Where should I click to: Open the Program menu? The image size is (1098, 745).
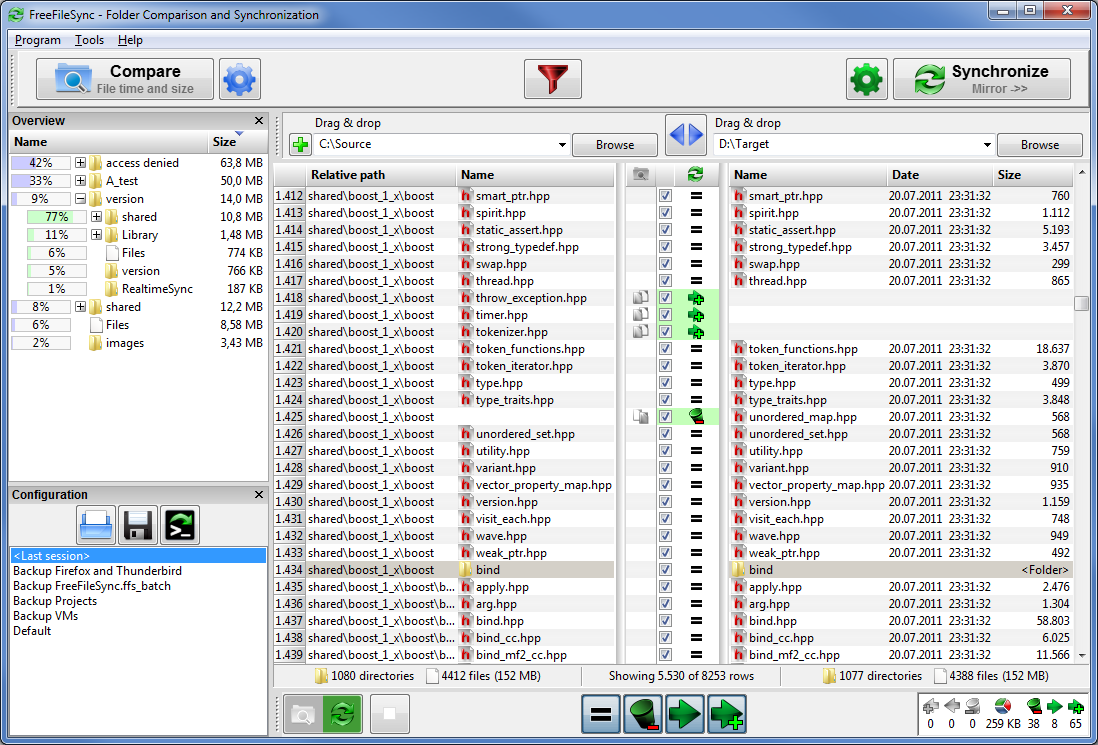pos(38,40)
